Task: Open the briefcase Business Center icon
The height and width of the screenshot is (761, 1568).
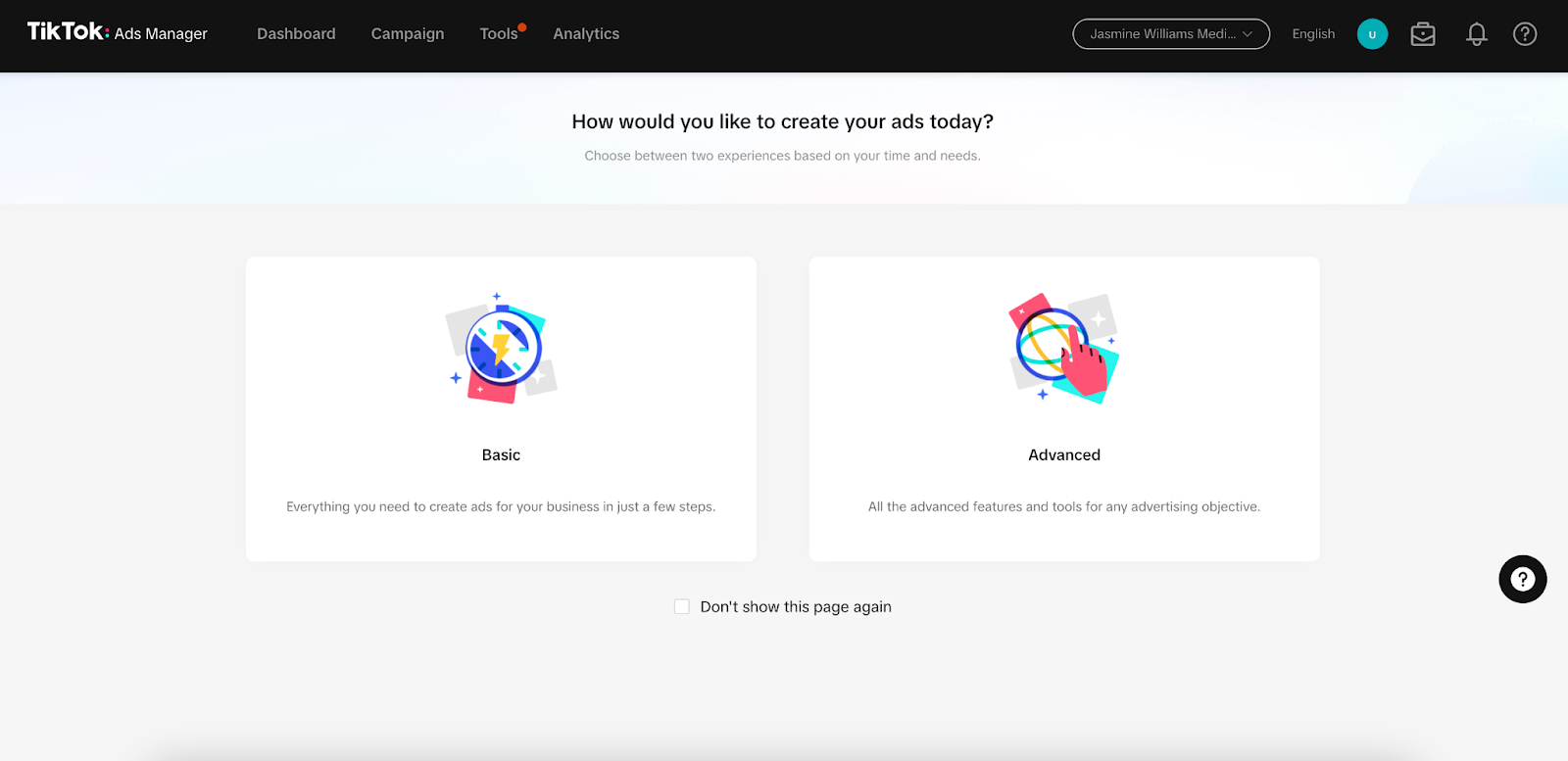Action: pos(1423,34)
